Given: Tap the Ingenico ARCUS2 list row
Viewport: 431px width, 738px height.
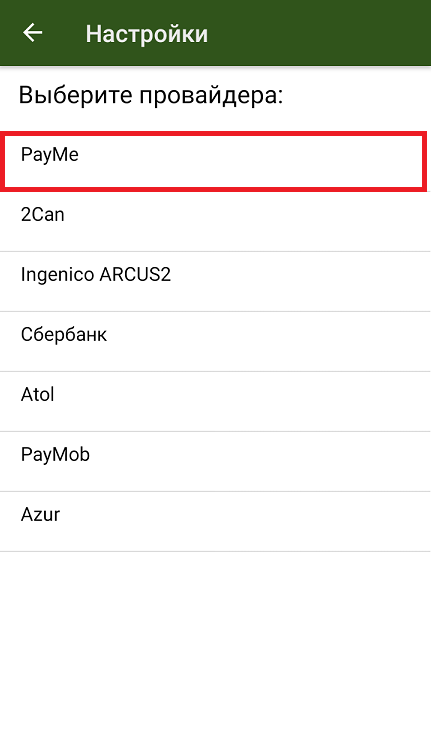Looking at the screenshot, I should click(215, 281).
